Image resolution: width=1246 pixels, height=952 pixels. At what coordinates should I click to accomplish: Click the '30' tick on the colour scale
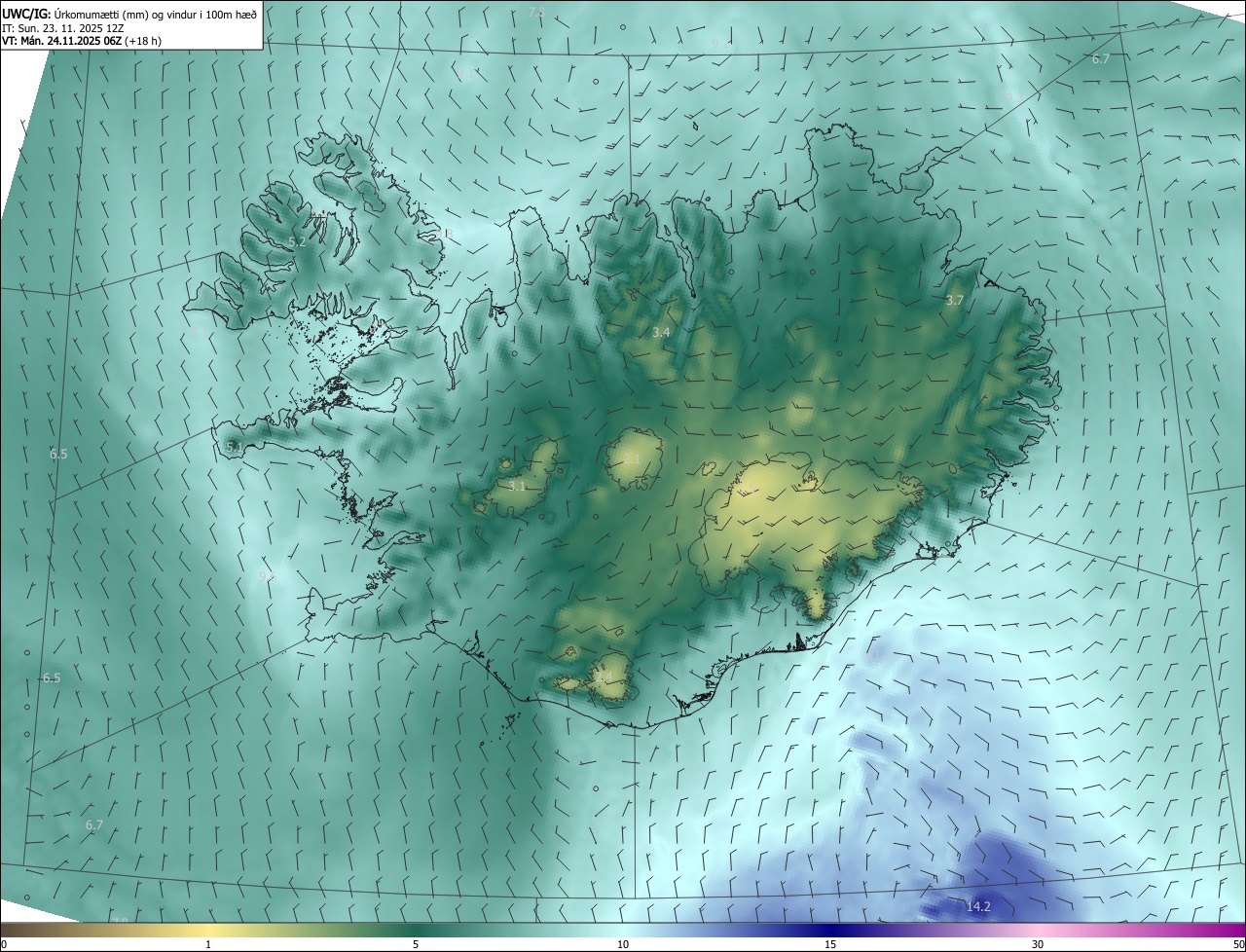click(x=1038, y=944)
